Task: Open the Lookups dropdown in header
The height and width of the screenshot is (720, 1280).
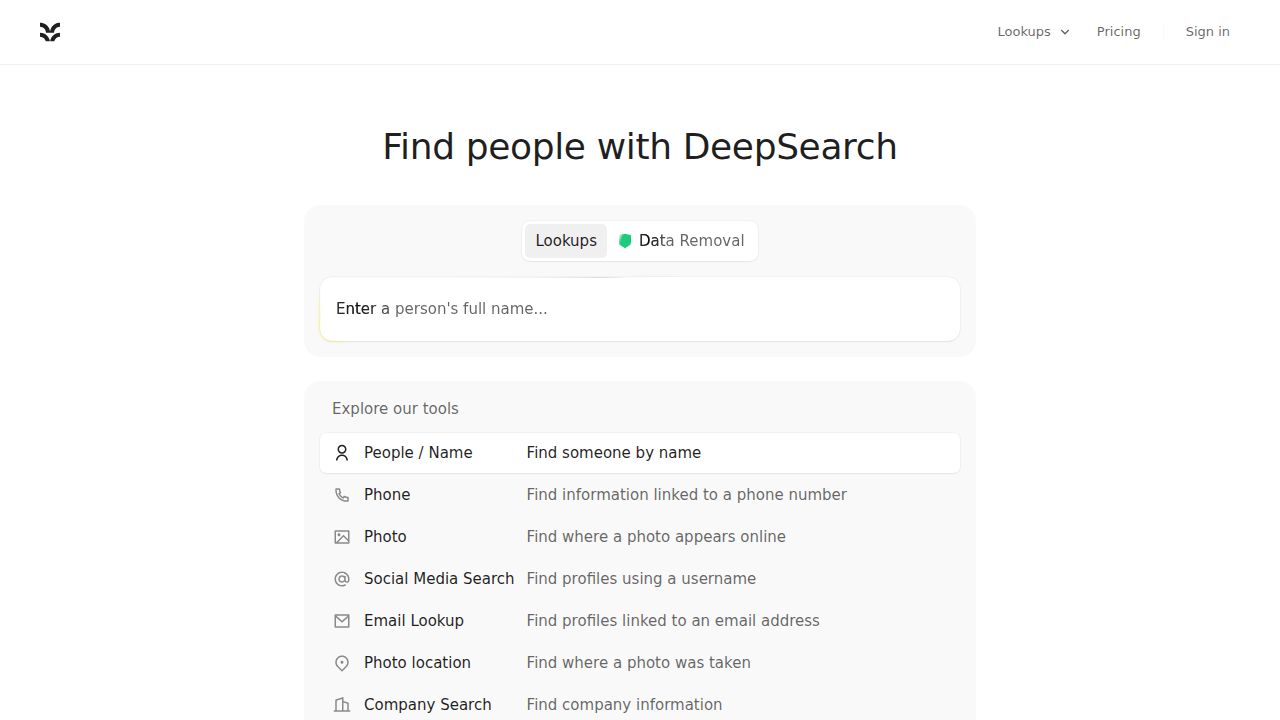Action: click(x=1033, y=32)
